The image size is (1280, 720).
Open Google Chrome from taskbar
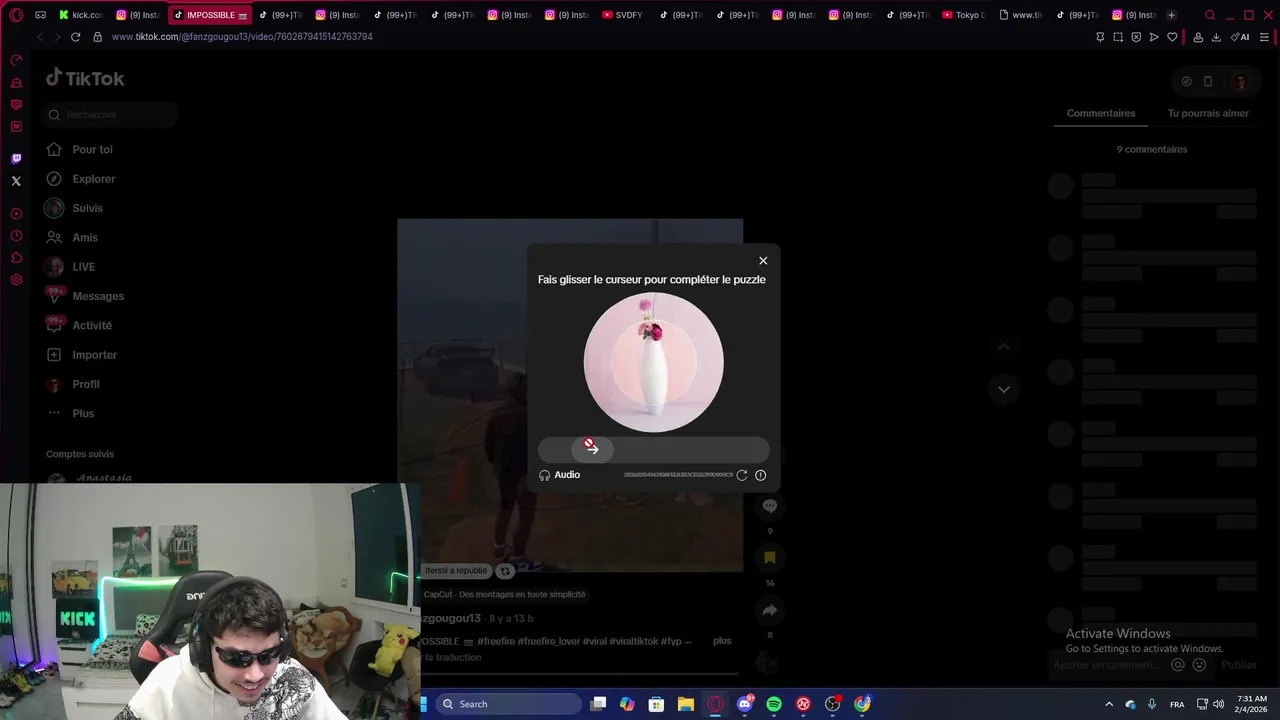[862, 704]
